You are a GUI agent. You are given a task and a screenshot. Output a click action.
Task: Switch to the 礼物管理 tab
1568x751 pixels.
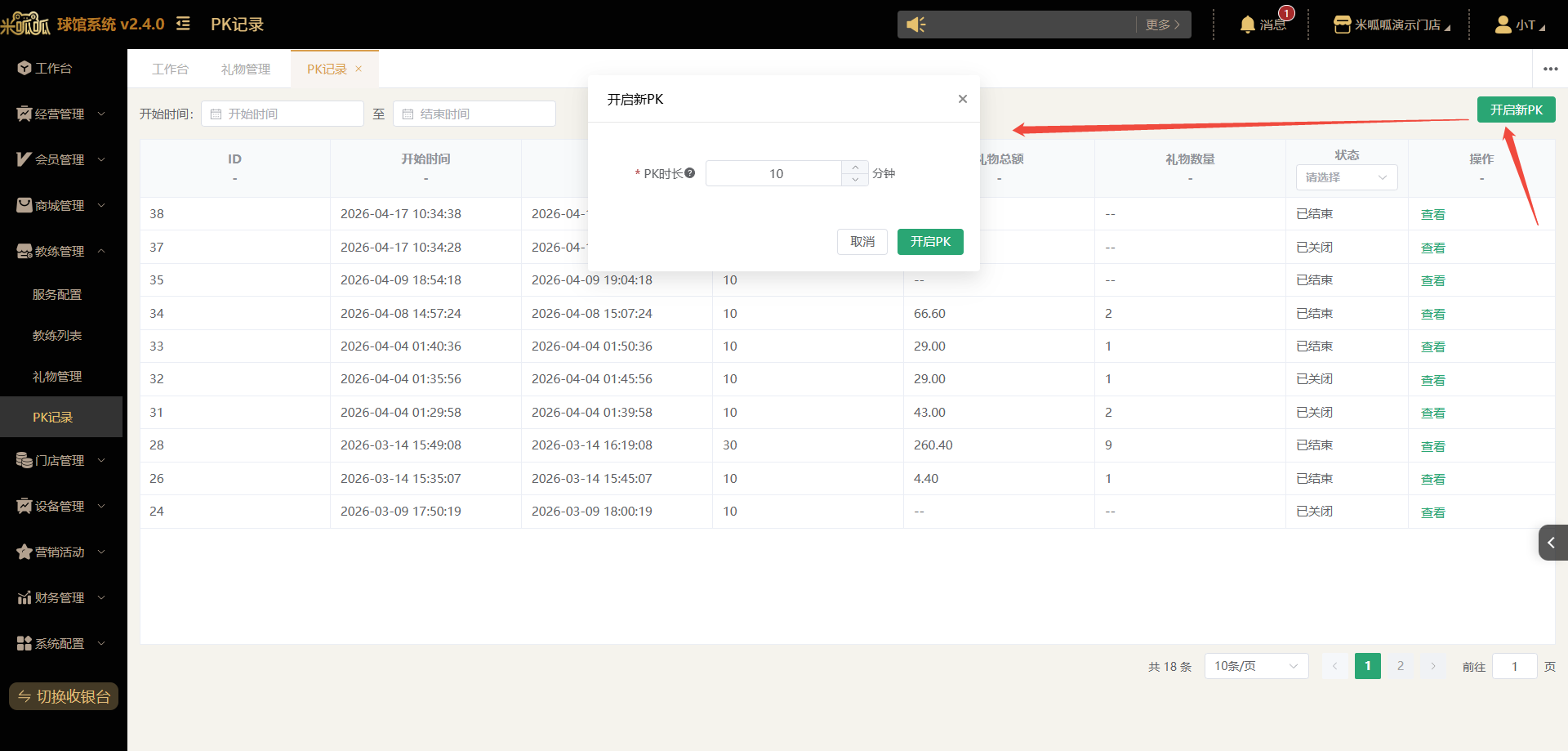tap(246, 69)
